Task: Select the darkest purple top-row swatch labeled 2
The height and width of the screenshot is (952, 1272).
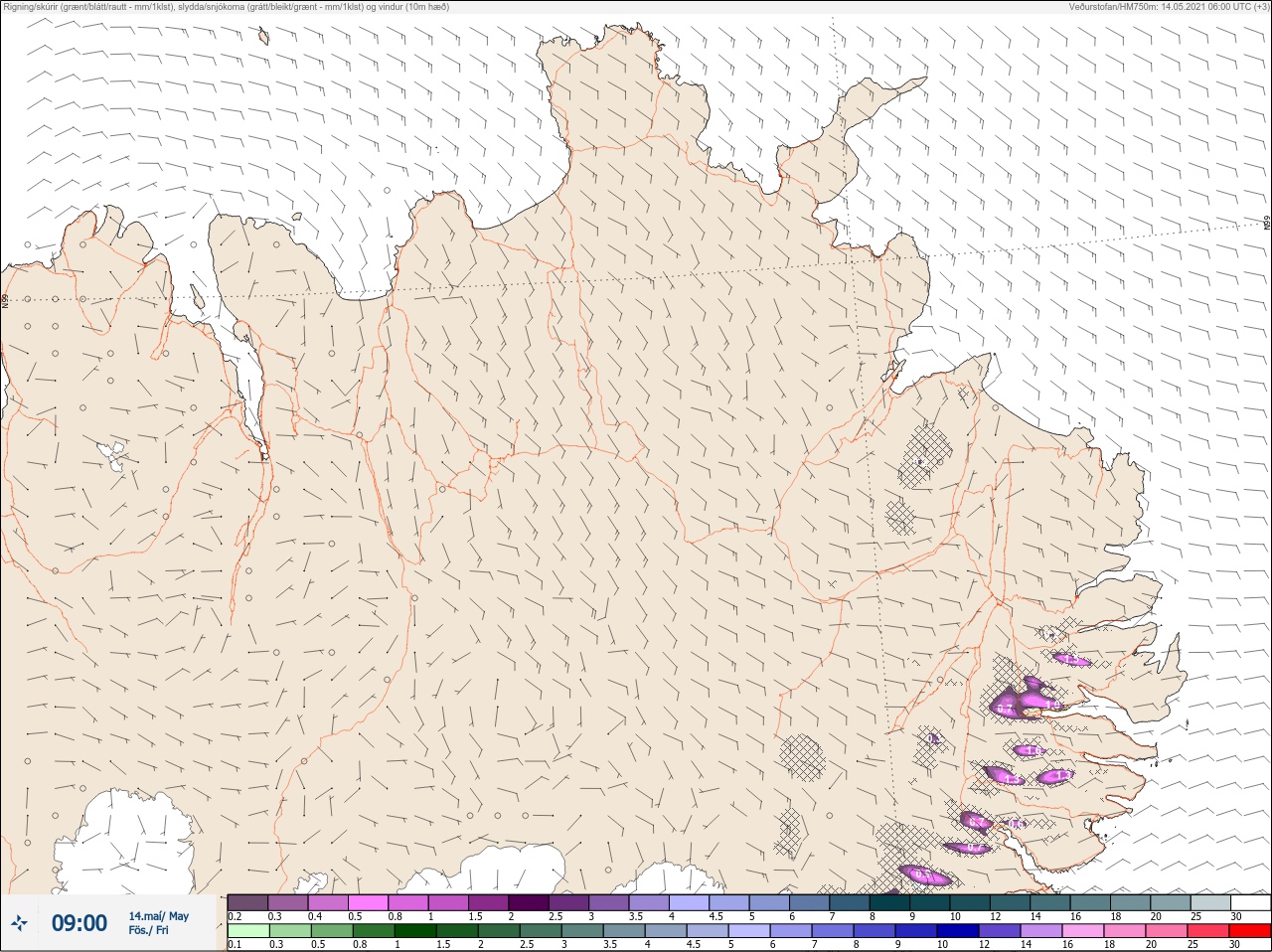Action: 529,902
